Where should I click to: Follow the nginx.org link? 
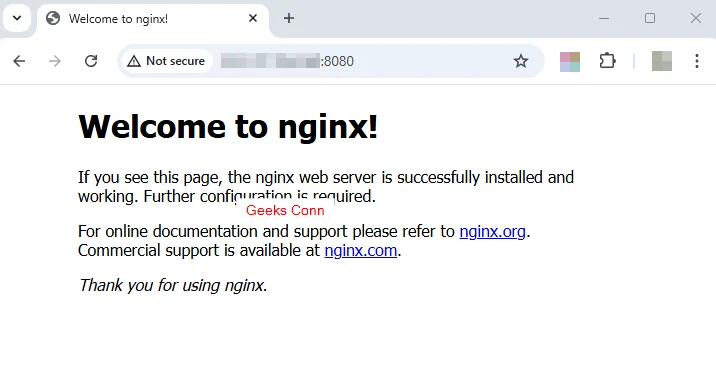tap(492, 231)
